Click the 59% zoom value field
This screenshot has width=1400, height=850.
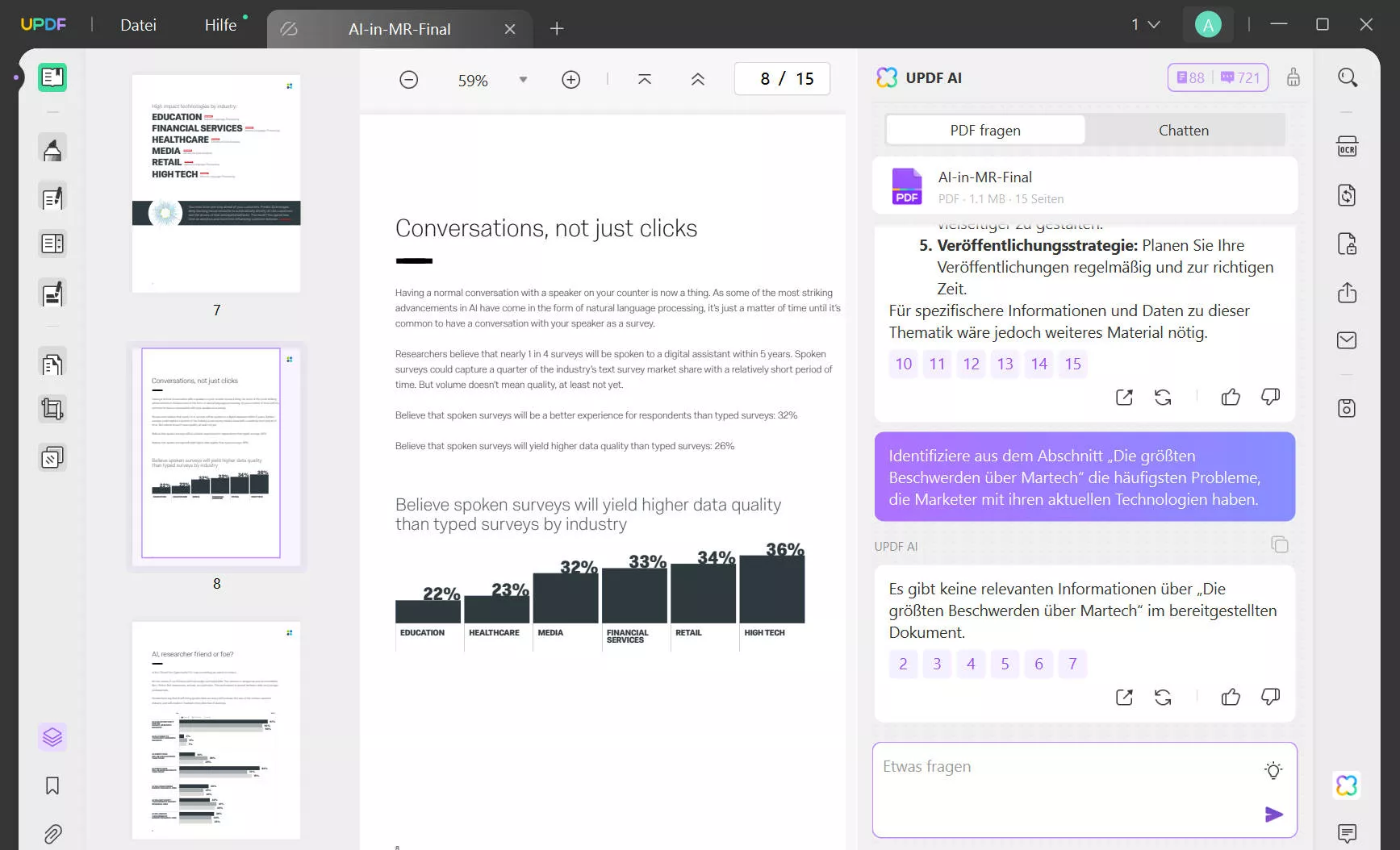pyautogui.click(x=473, y=81)
